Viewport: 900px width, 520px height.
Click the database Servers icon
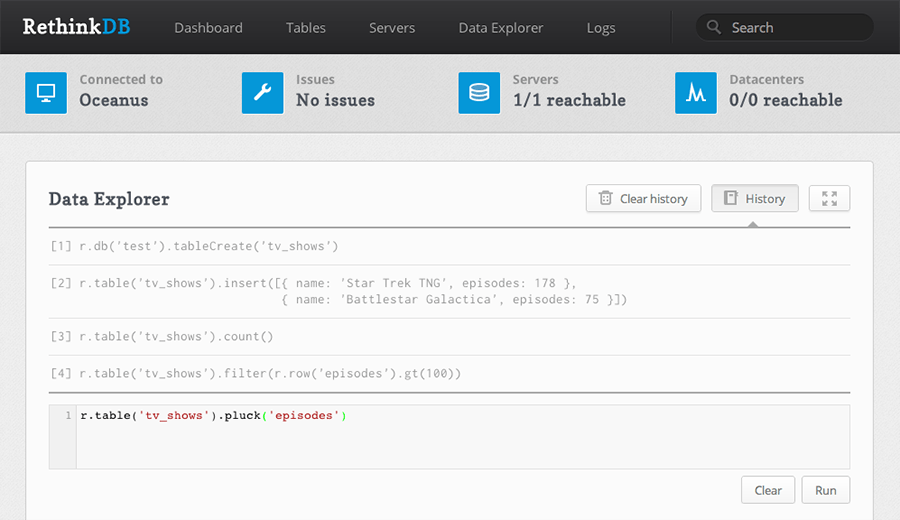(479, 92)
